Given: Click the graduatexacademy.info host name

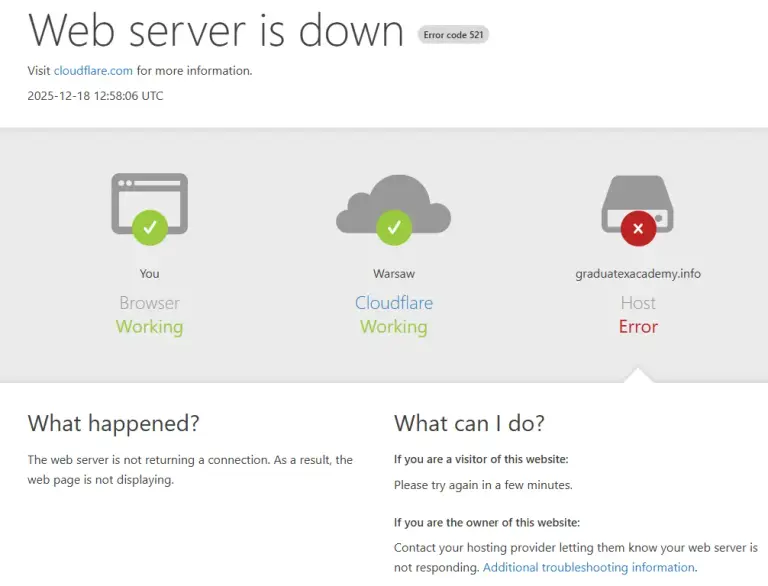Looking at the screenshot, I should [x=638, y=273].
